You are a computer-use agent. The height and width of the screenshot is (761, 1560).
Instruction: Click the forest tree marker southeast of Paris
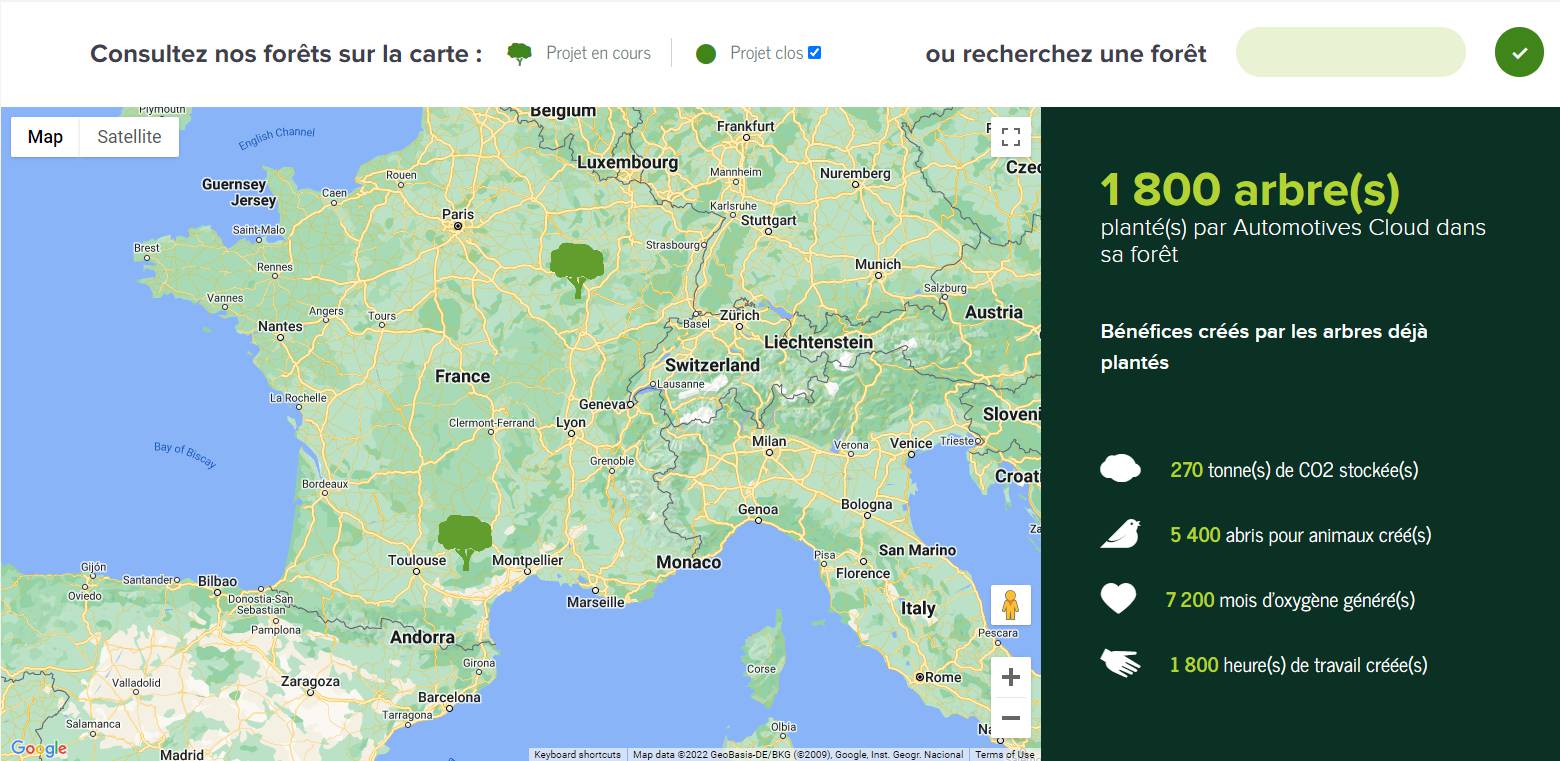tap(577, 270)
